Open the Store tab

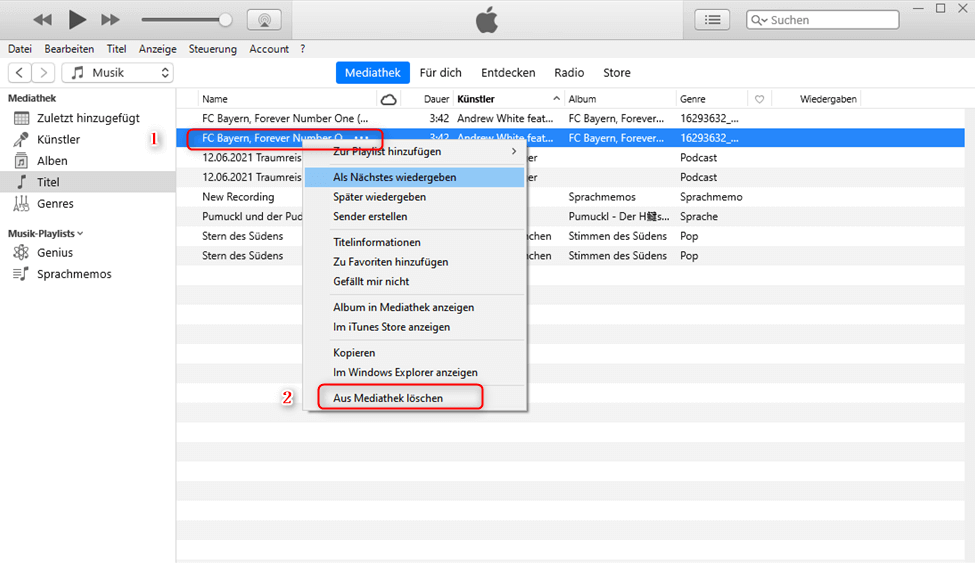point(616,73)
